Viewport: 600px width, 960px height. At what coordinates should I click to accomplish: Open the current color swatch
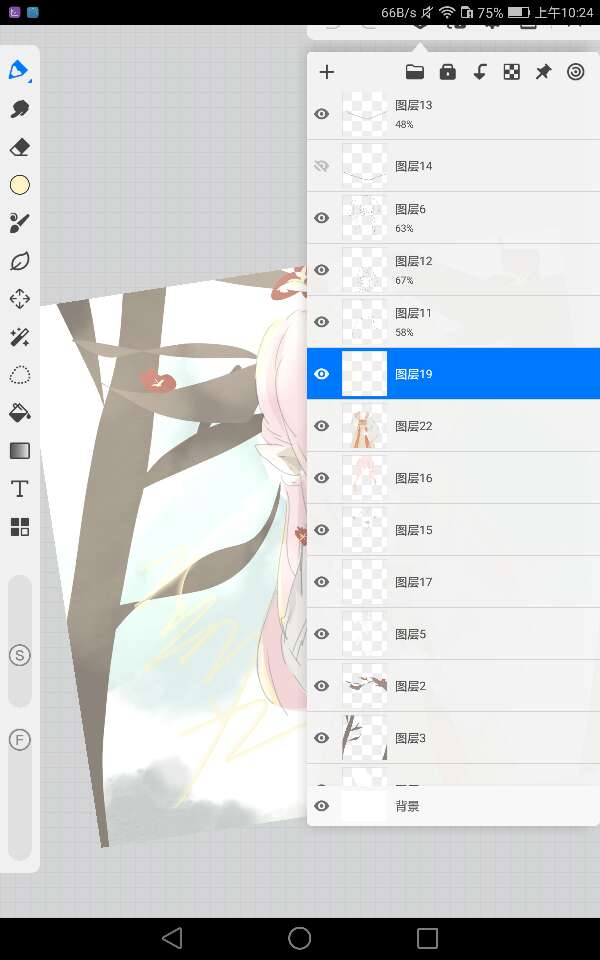point(19,185)
